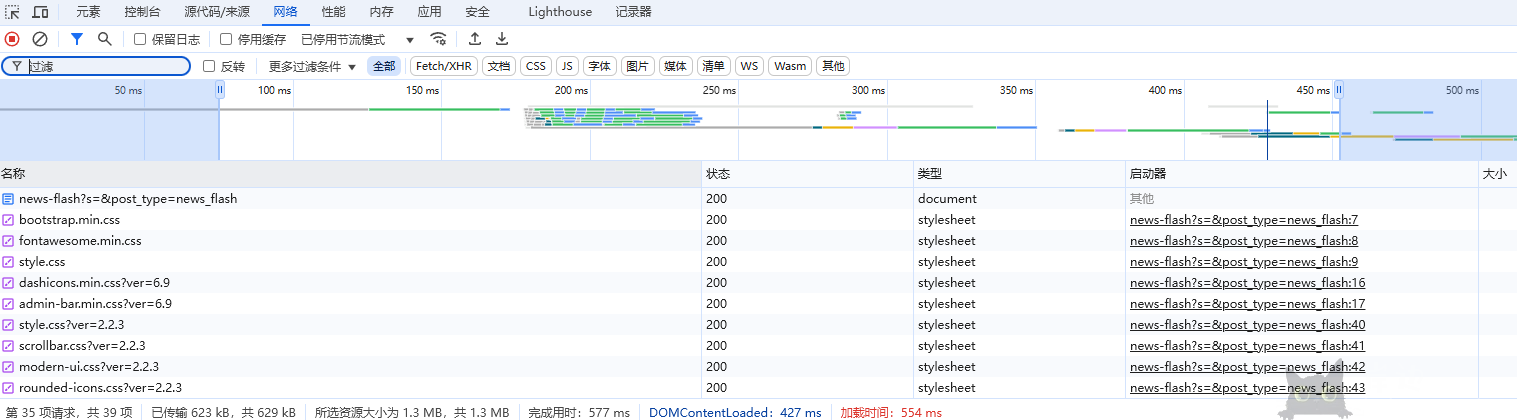Grab the left overview timeline handle
This screenshot has height=420, width=1517.
click(220, 90)
